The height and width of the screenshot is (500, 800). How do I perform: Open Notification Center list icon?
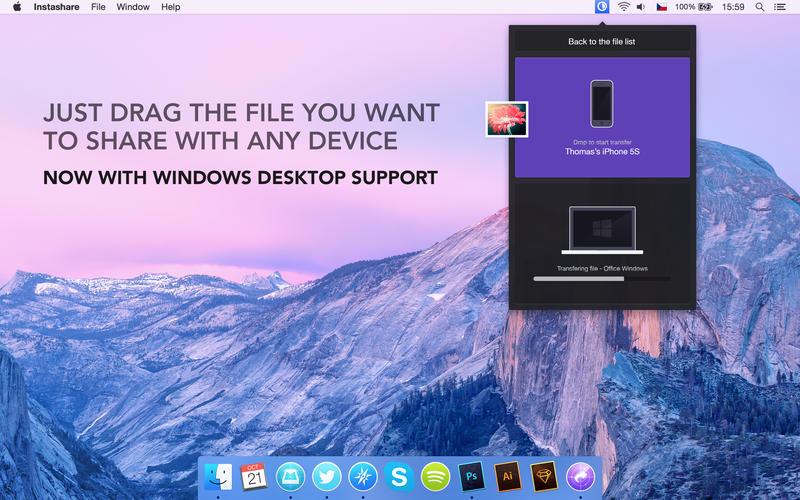pos(780,7)
